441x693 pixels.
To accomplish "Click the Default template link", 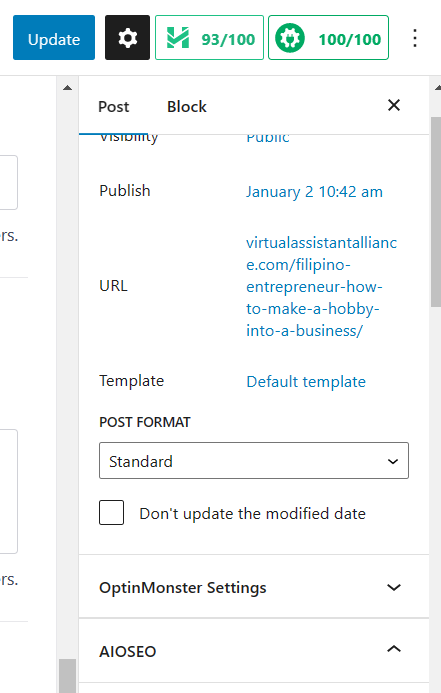I will point(306,381).
